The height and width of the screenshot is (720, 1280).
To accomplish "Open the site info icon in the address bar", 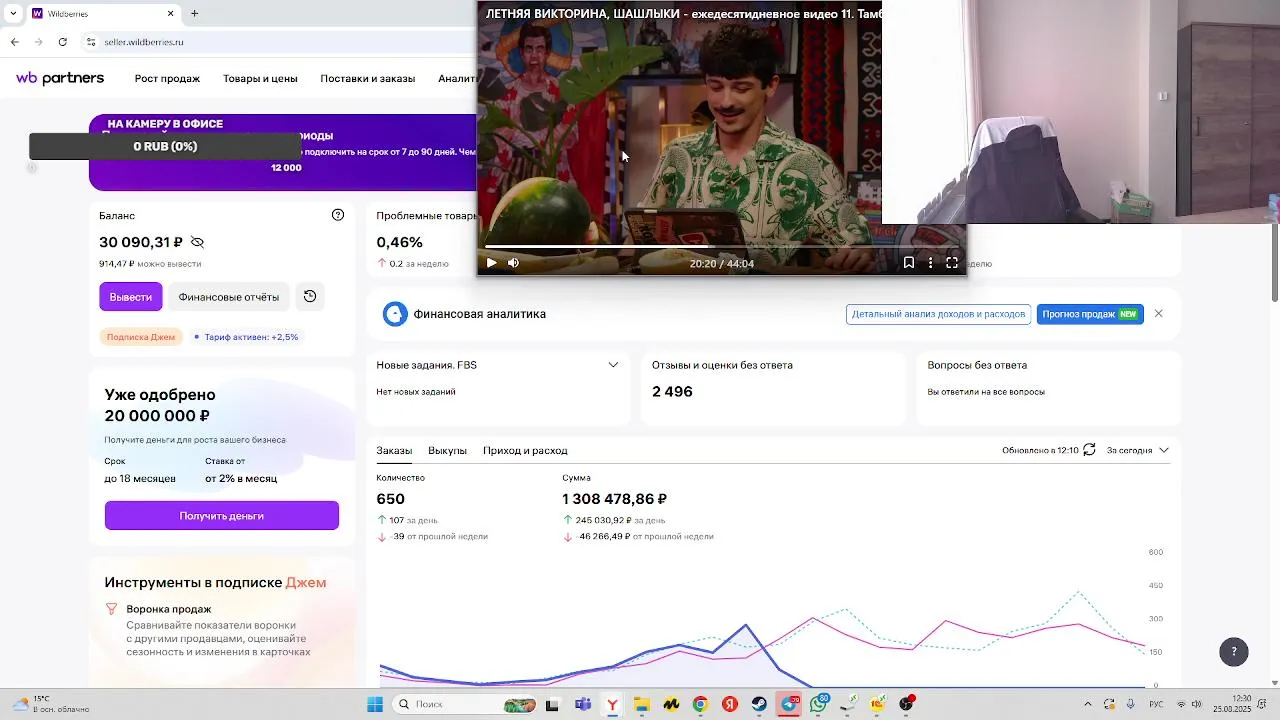I will point(91,42).
